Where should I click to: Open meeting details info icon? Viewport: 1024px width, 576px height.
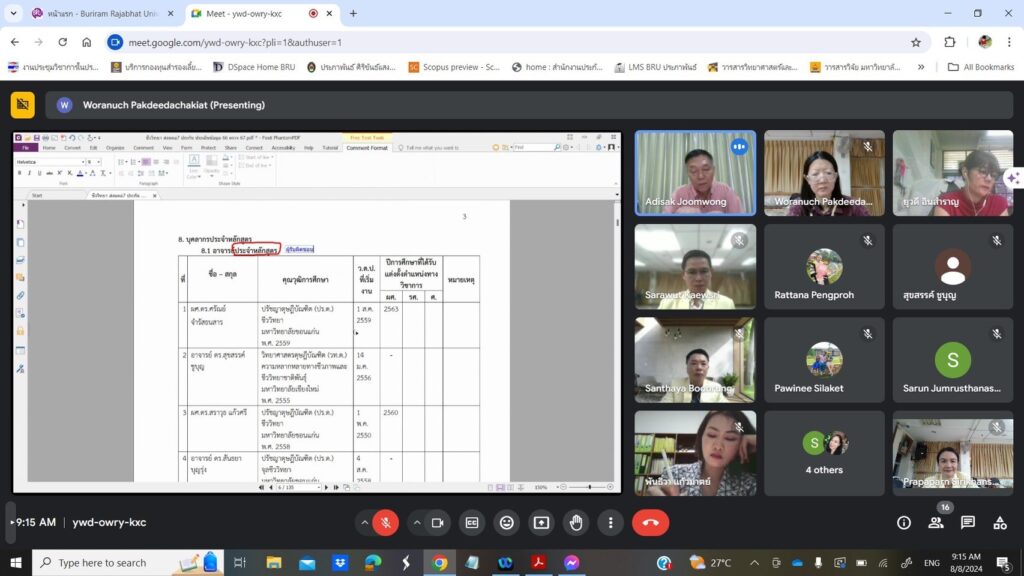point(904,522)
